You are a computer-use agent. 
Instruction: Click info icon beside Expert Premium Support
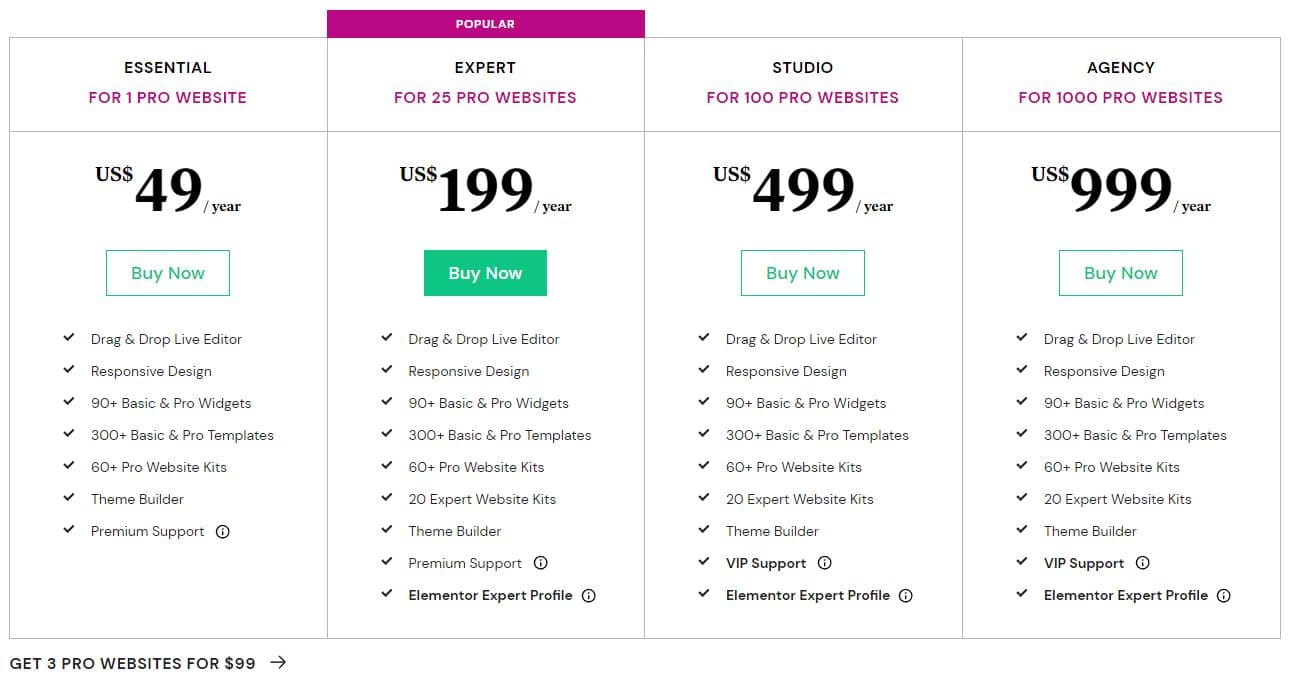tap(541, 563)
